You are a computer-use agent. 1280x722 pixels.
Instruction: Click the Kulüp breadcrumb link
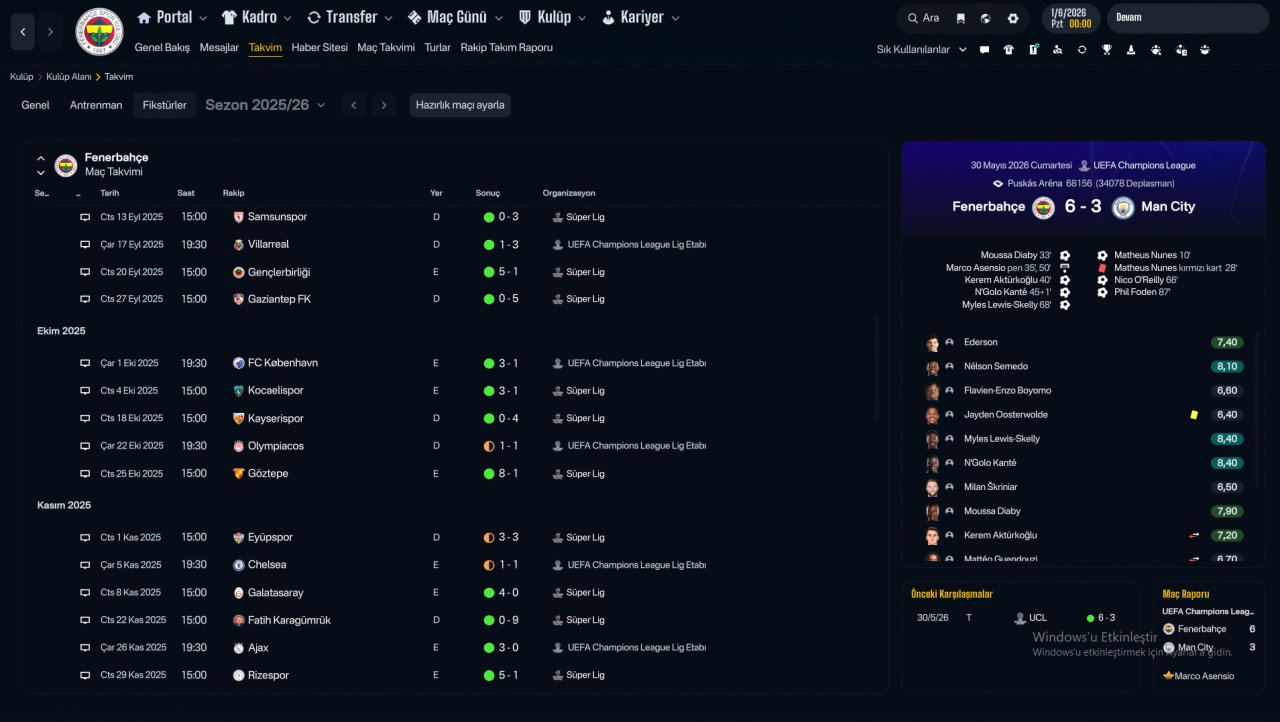click(22, 77)
